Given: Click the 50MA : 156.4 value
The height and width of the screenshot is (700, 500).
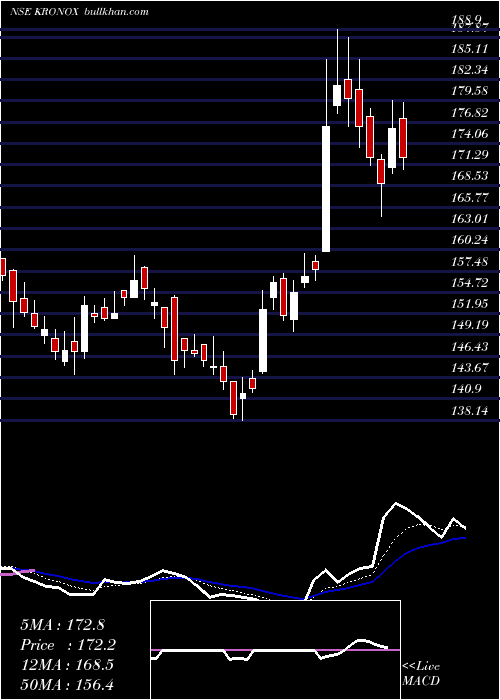Looking at the screenshot, I should tap(67, 685).
